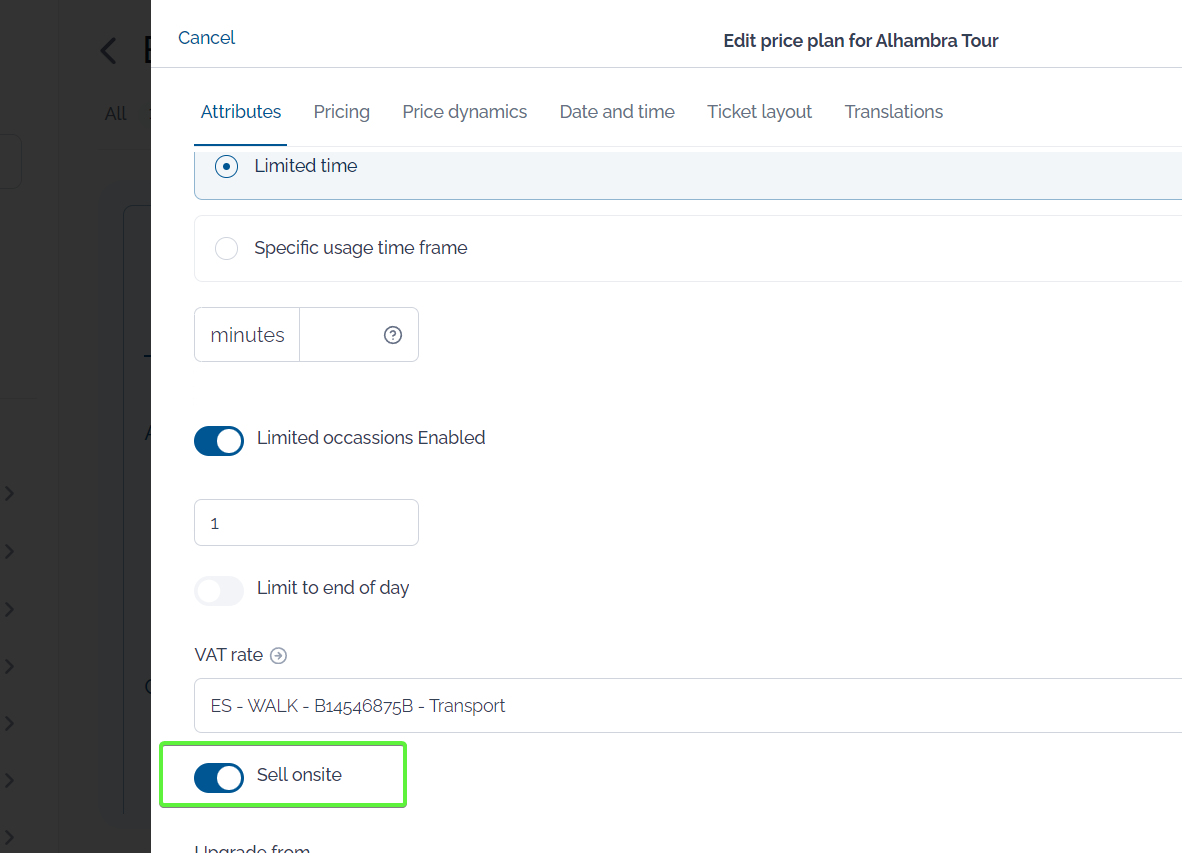Expand the first chevron in the left sidebar

click(x=10, y=493)
